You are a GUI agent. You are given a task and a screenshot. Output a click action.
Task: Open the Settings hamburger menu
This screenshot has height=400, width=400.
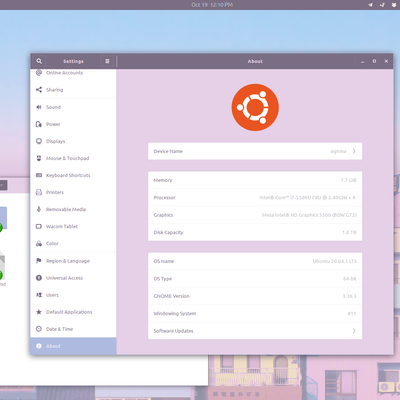pos(107,61)
